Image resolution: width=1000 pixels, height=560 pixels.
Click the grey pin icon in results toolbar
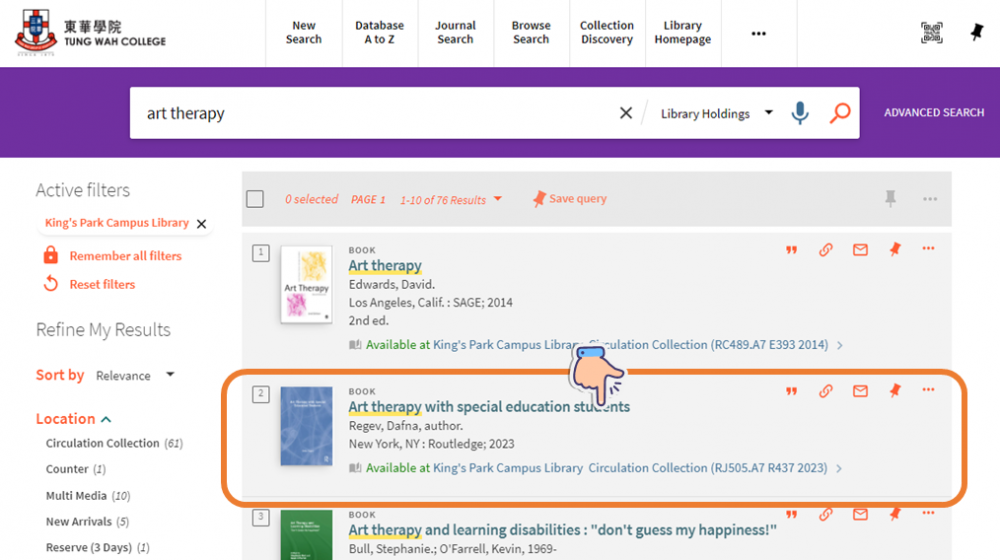[x=890, y=198]
